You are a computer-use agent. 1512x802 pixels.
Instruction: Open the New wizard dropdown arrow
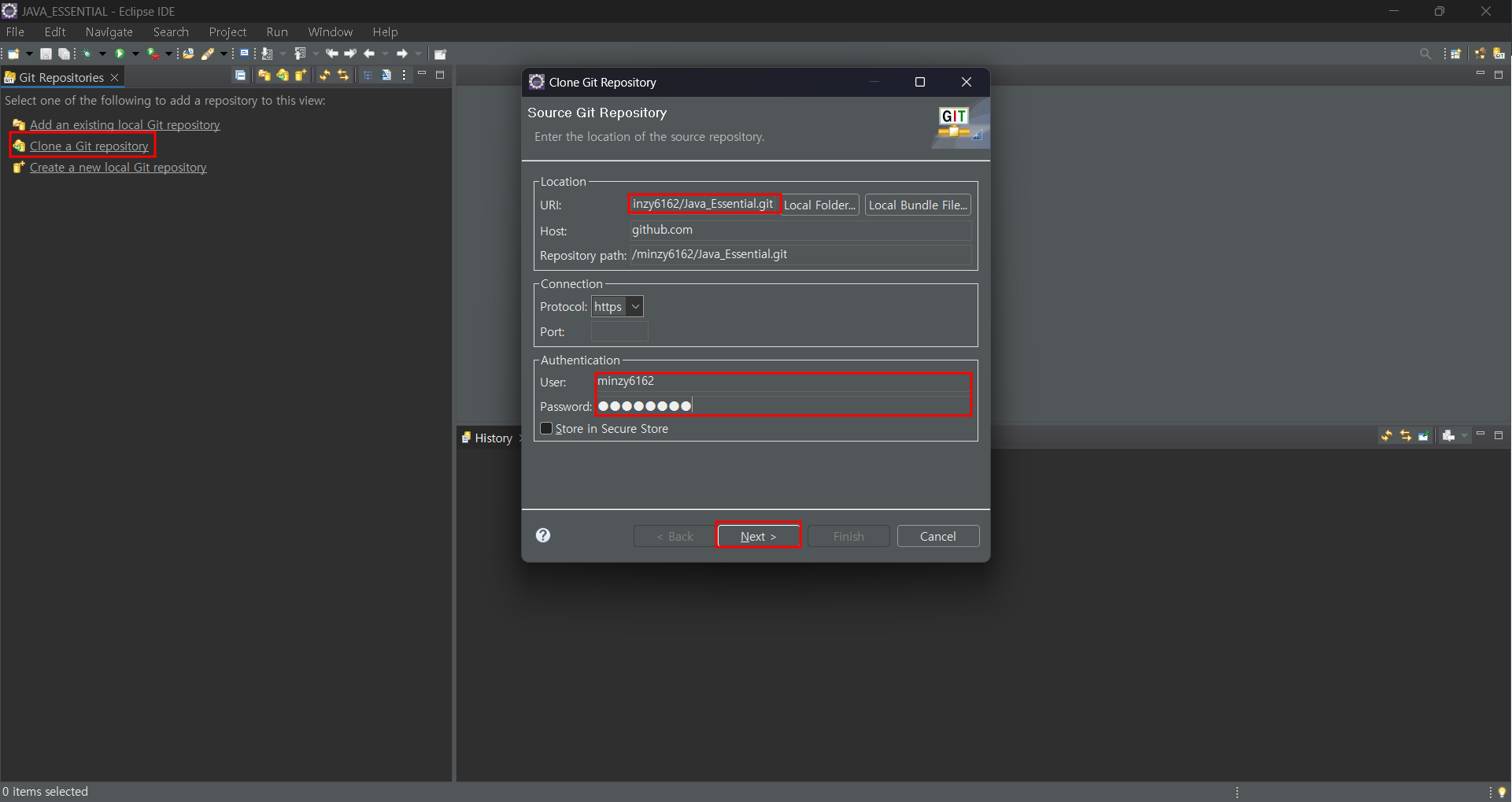point(29,54)
